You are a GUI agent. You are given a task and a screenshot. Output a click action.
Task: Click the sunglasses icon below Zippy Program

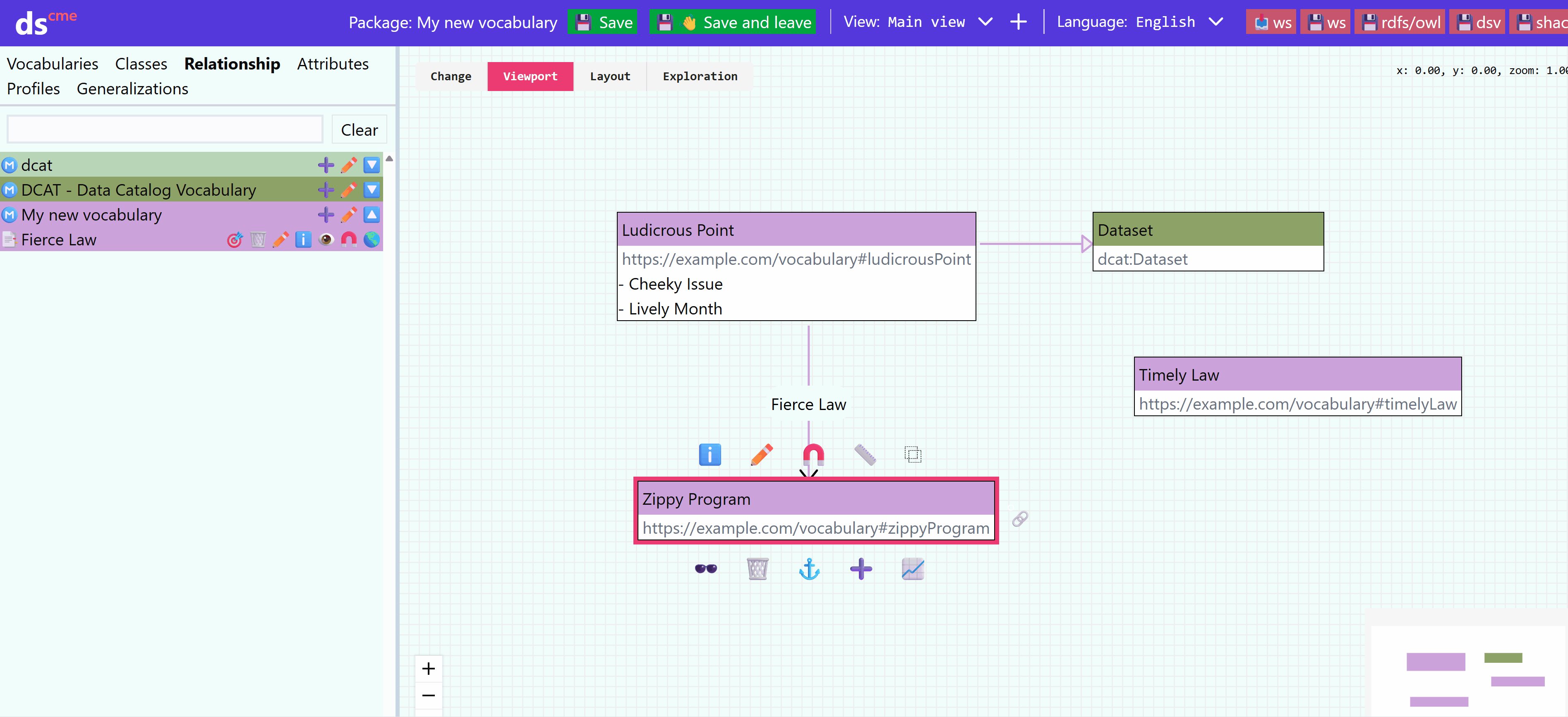click(705, 568)
